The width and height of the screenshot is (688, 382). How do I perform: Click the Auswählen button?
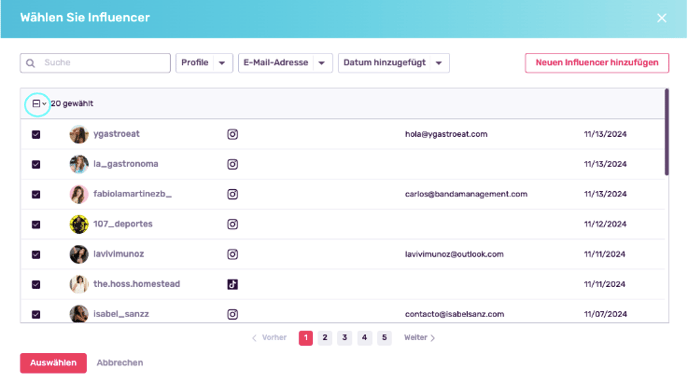pyautogui.click(x=53, y=363)
